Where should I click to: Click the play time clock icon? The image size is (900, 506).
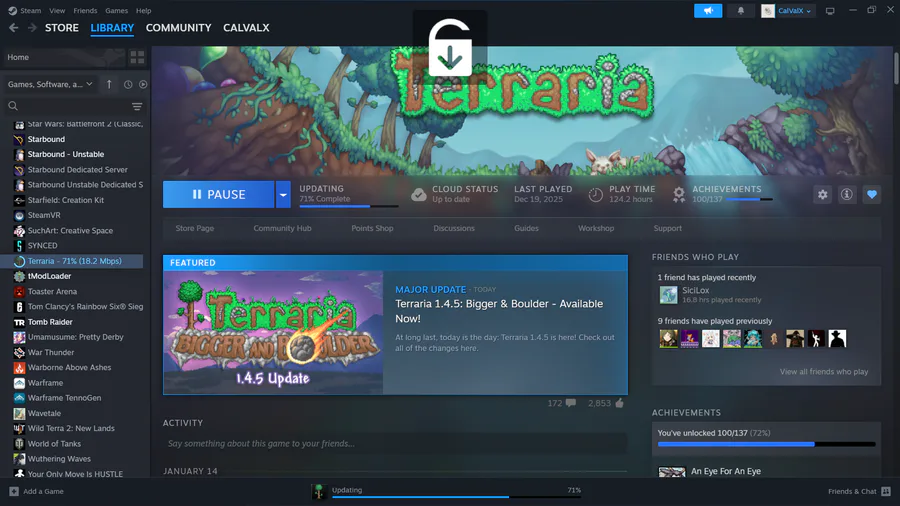pyautogui.click(x=596, y=194)
